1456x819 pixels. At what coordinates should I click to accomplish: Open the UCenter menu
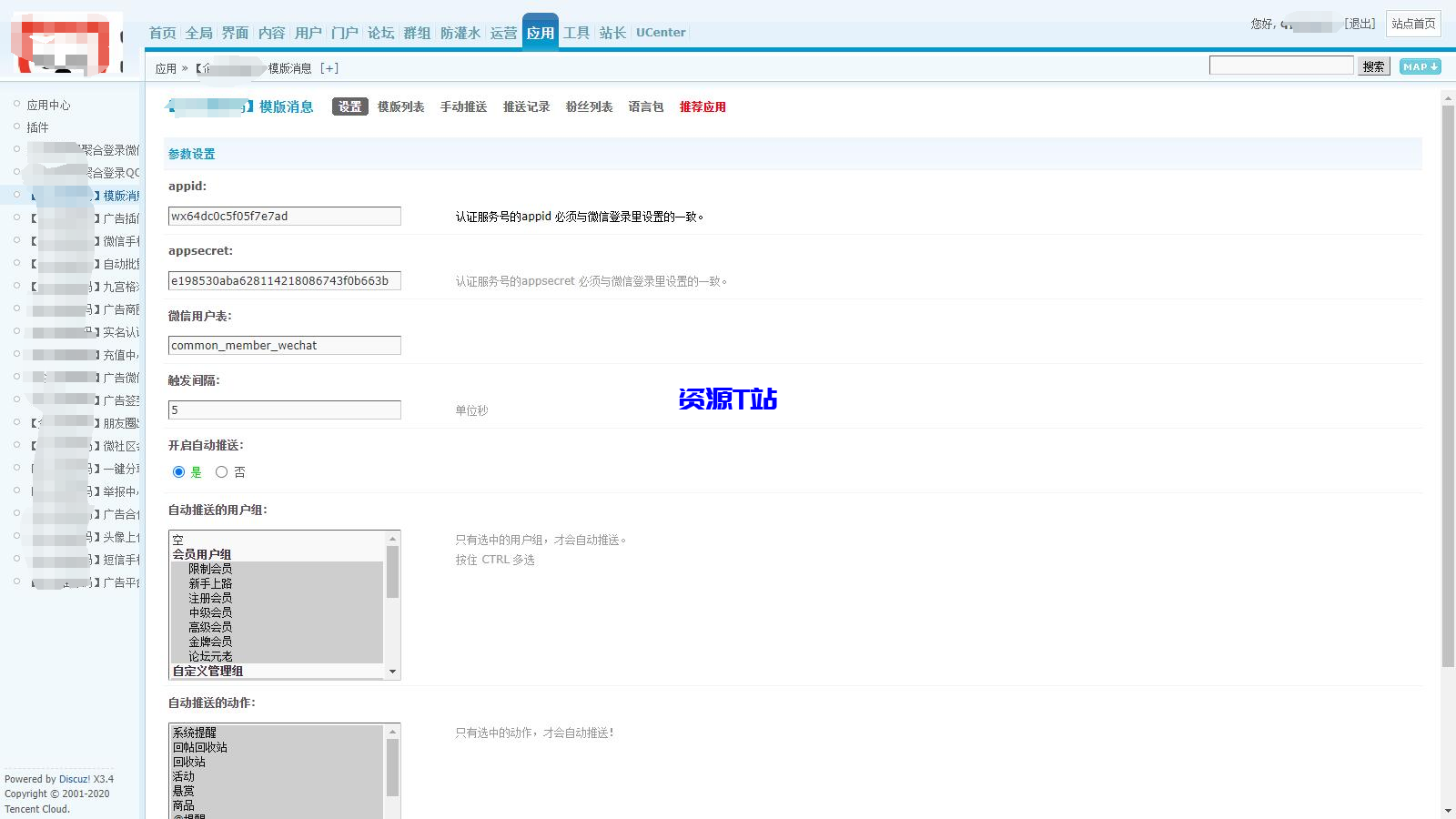coord(660,32)
